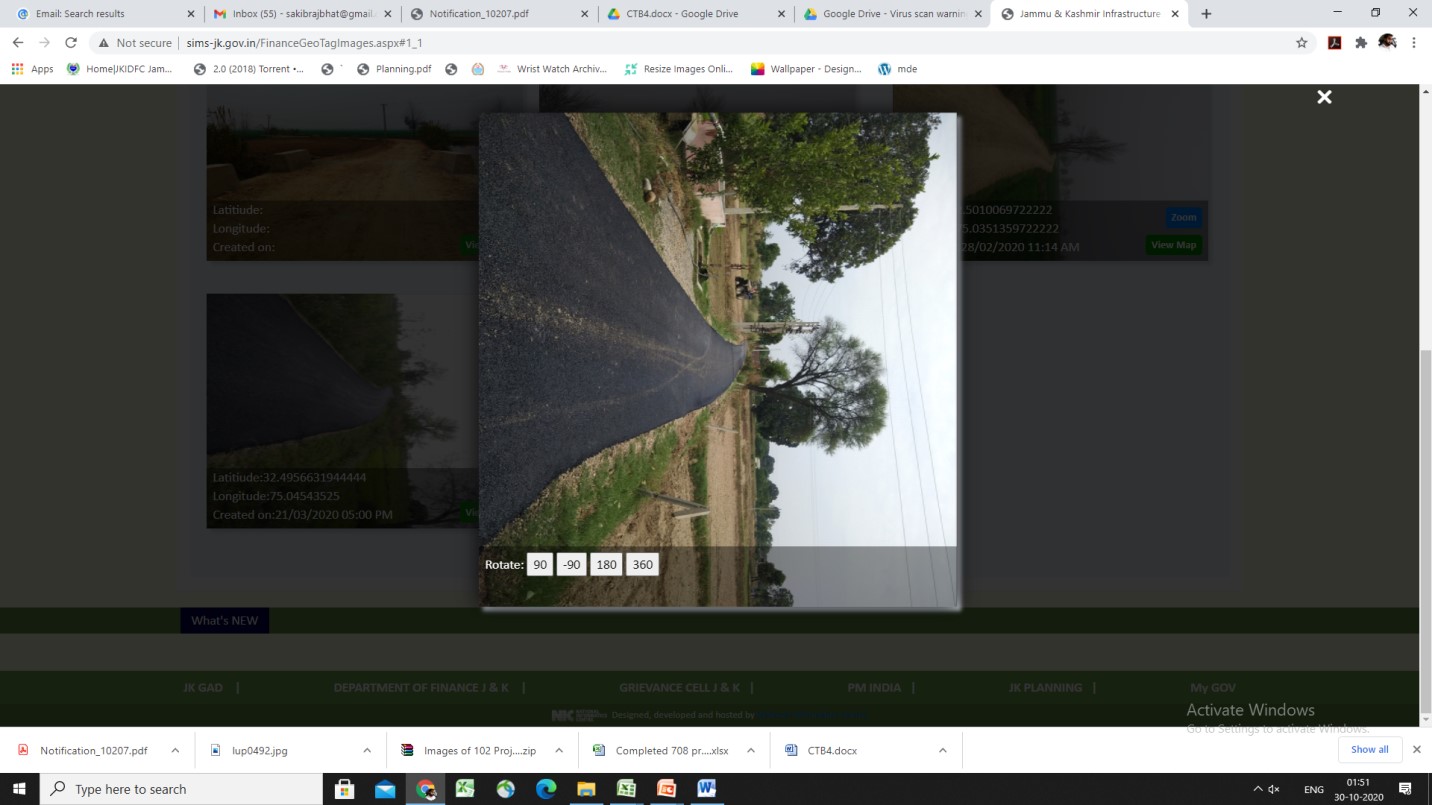Image resolution: width=1432 pixels, height=805 pixels.
Task: Reload the current page
Action: 71,43
